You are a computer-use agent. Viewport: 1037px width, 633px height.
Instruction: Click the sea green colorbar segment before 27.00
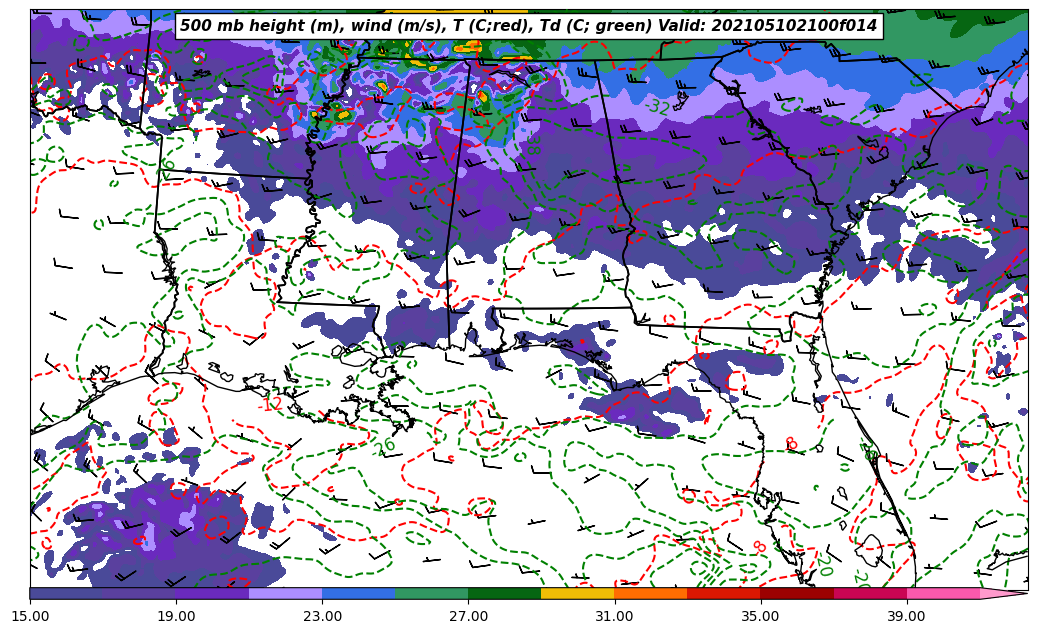(431, 593)
